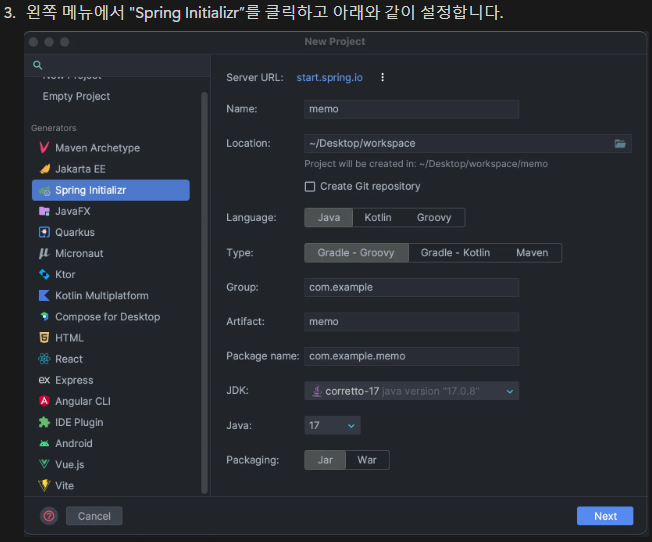This screenshot has width=652, height=542.
Task: Click the Android robot icon
Action: coord(44,443)
